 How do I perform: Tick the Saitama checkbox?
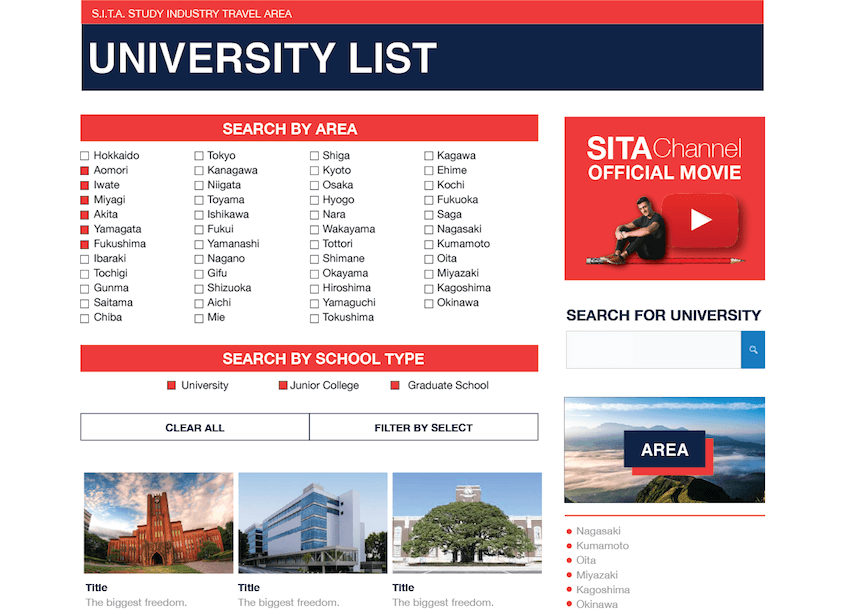tap(84, 304)
